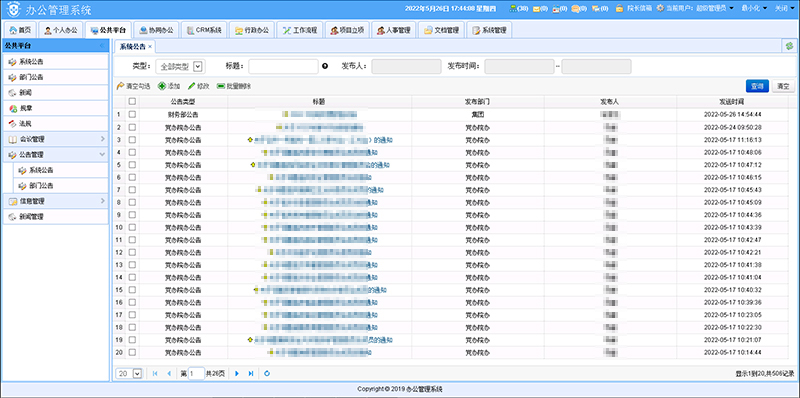The width and height of the screenshot is (800, 398).
Task: Jump to the last page of results
Action: (251, 374)
